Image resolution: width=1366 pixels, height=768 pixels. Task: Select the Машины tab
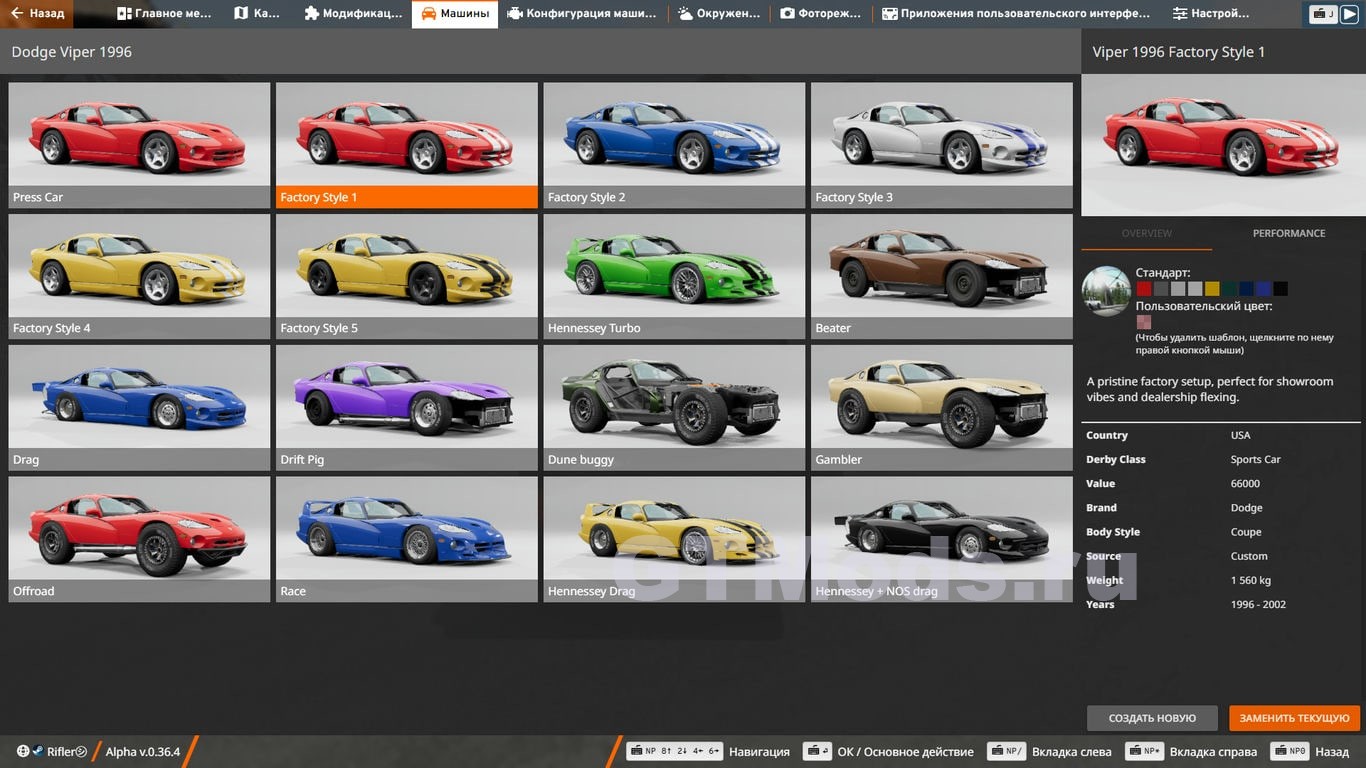(x=455, y=14)
